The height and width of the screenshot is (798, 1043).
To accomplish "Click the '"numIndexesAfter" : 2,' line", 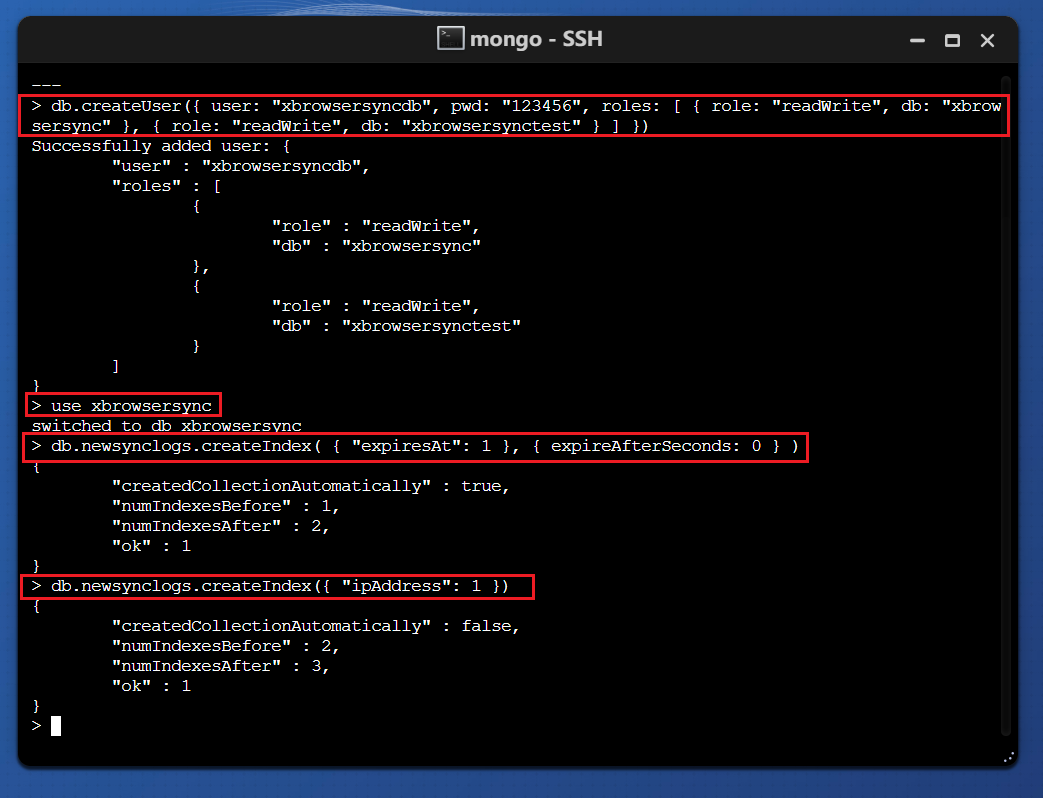I will [221, 526].
